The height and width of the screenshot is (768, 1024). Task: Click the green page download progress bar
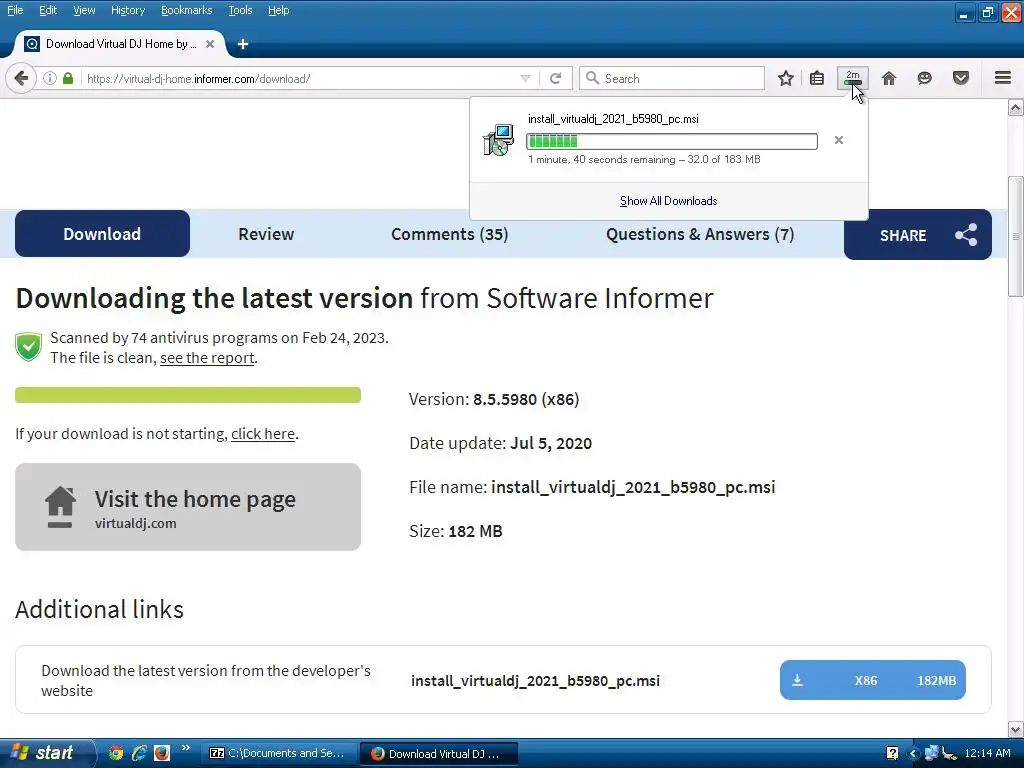(188, 394)
